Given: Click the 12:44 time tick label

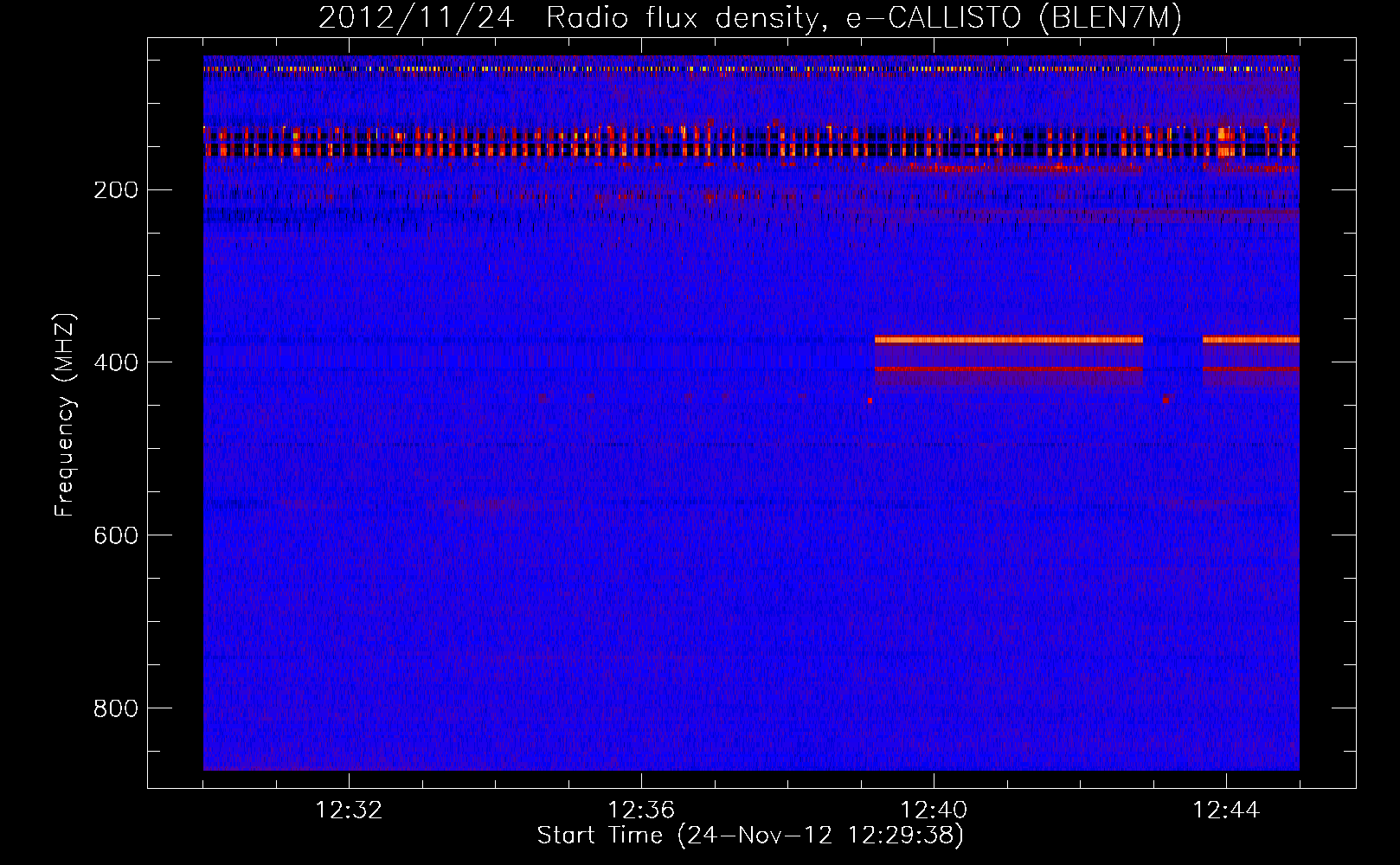Looking at the screenshot, I should click(x=1226, y=811).
